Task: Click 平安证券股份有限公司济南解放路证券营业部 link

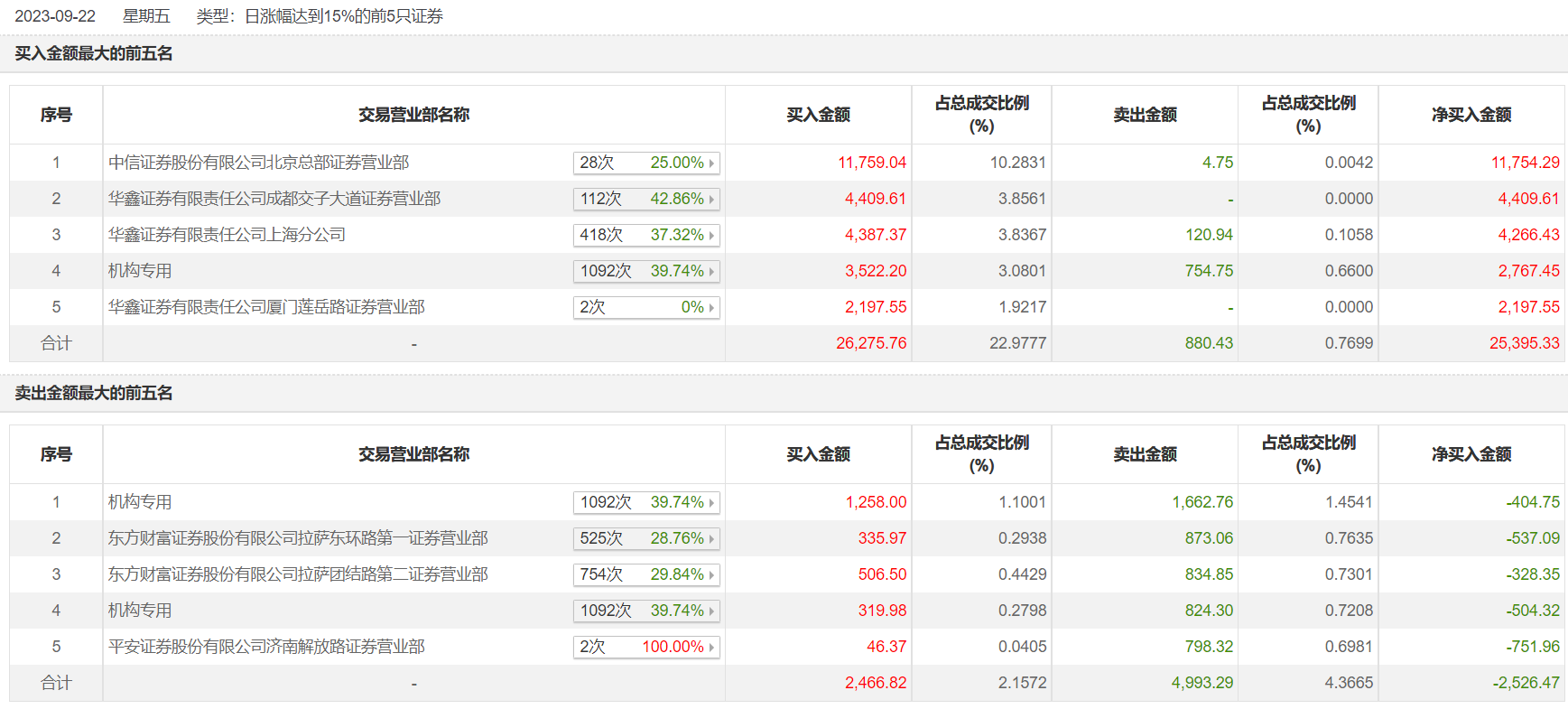Action: (x=266, y=647)
